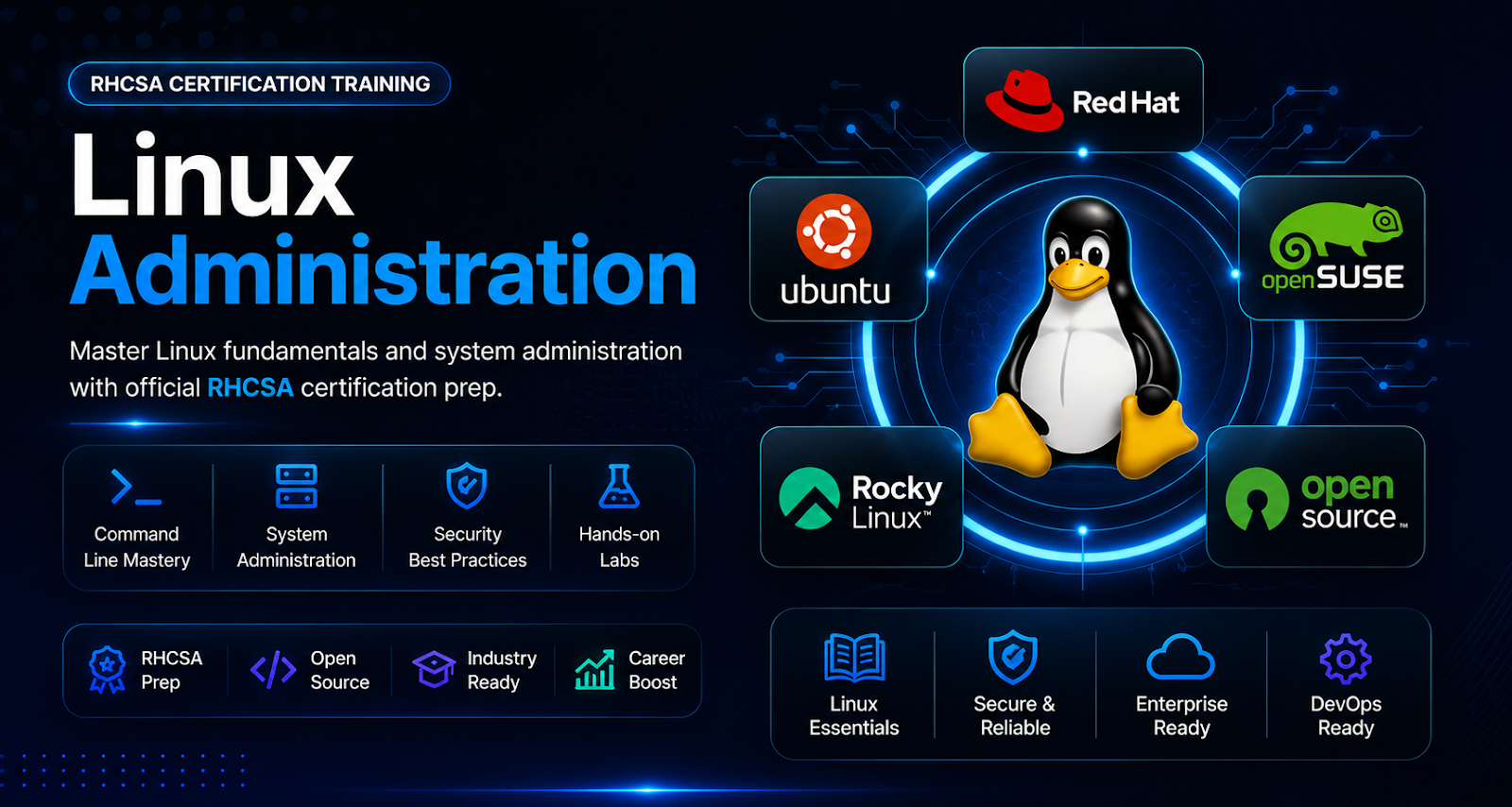Click the DevOps Ready gear icon
The image size is (1512, 807).
coord(1346,659)
